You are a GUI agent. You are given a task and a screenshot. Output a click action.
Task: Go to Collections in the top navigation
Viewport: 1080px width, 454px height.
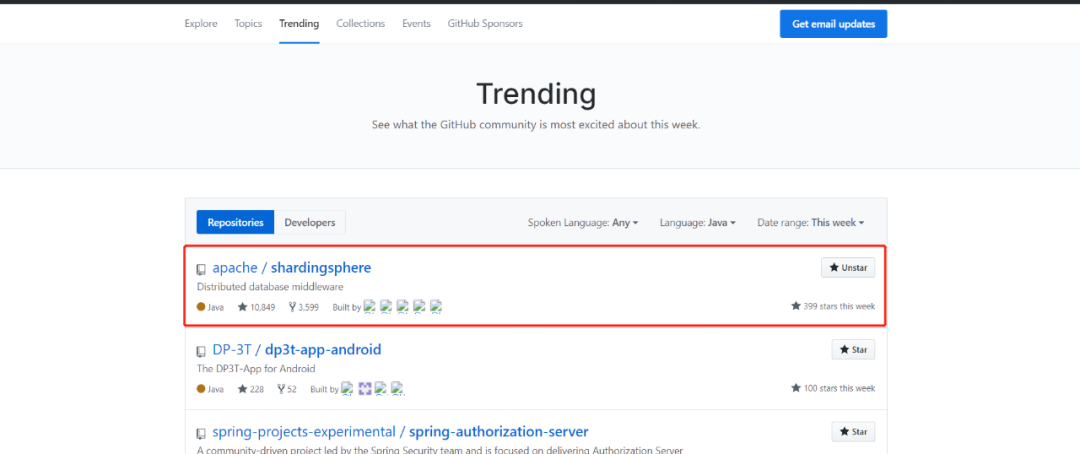(360, 23)
